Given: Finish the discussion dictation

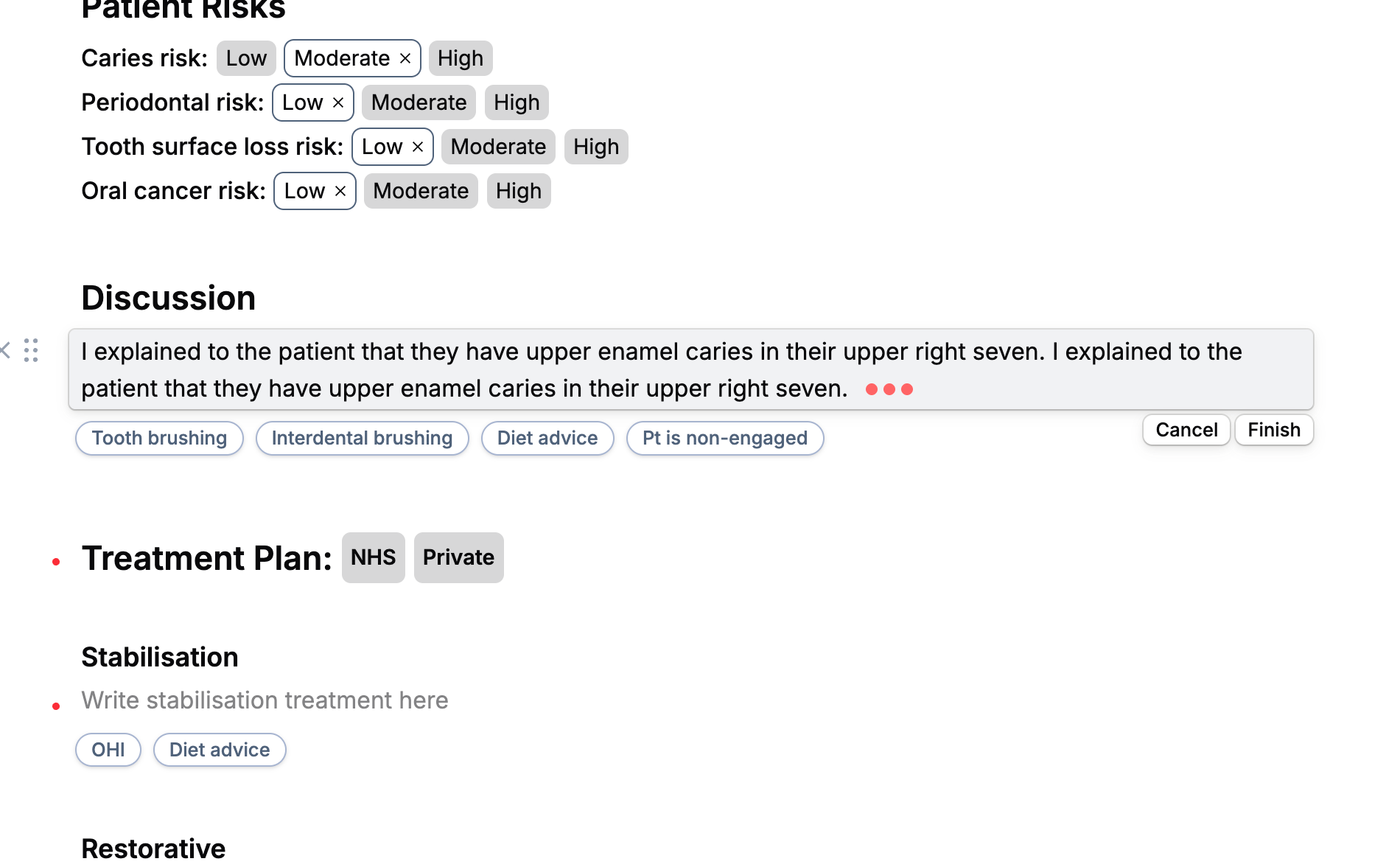Looking at the screenshot, I should click(x=1274, y=430).
